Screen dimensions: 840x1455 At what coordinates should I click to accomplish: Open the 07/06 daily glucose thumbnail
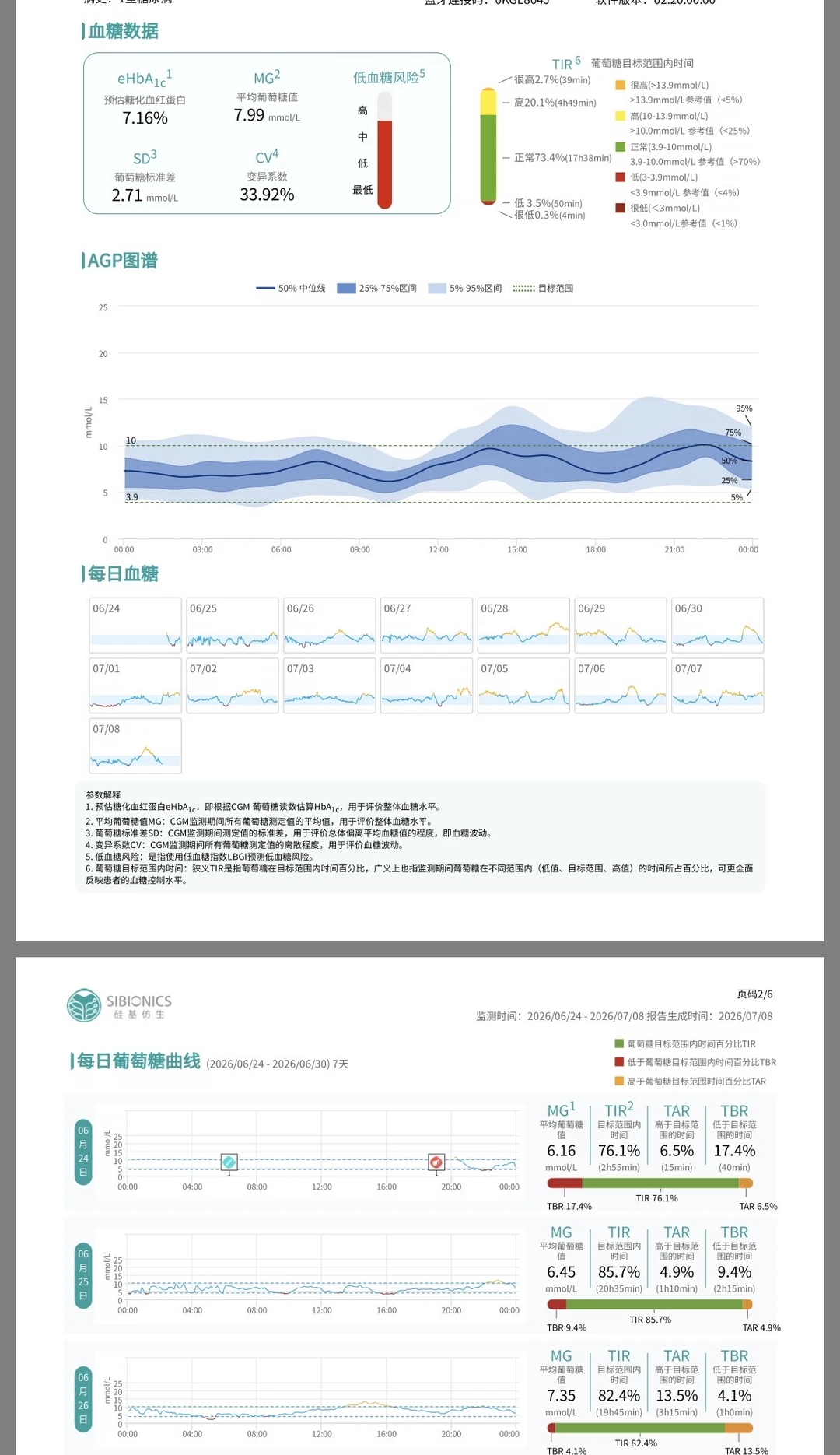tap(621, 685)
